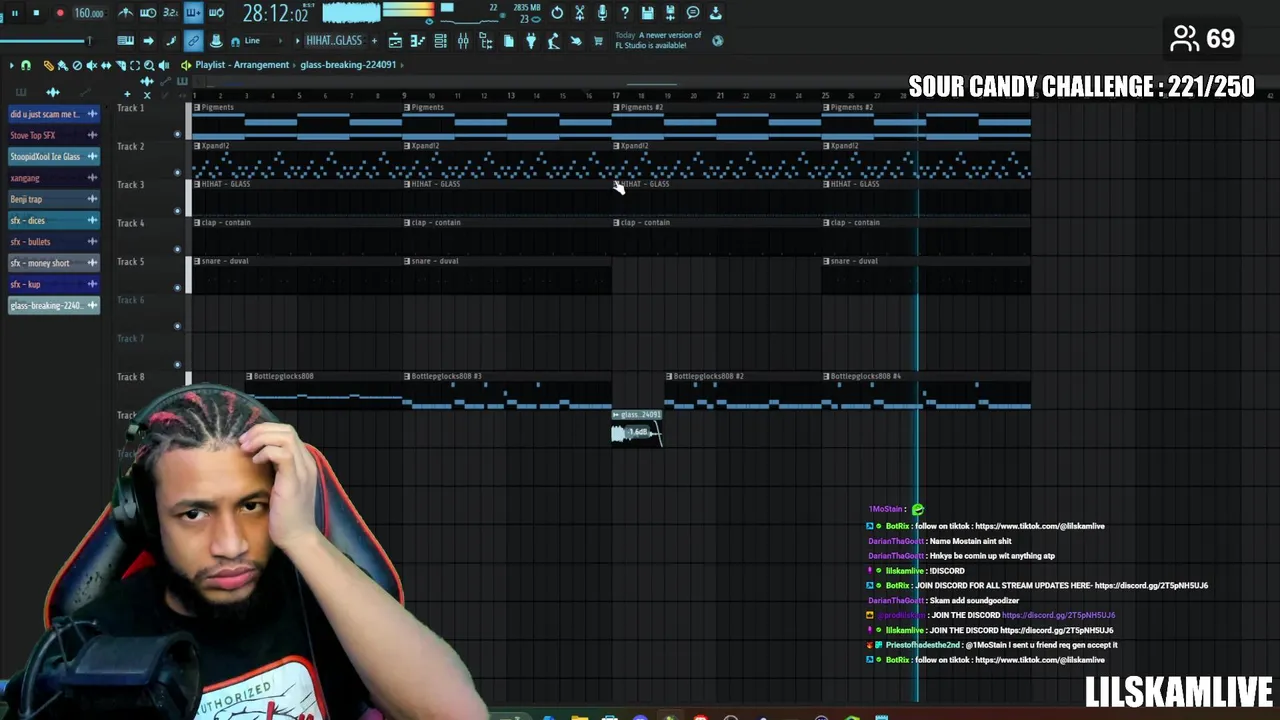Pause playback with the transport pause button

pos(14,13)
